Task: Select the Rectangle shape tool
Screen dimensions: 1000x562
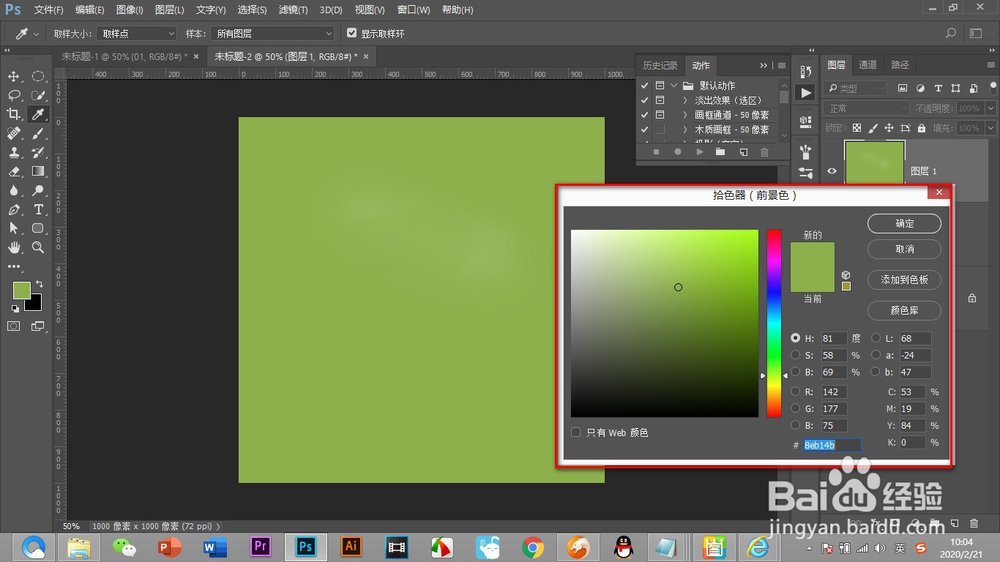Action: tap(38, 228)
